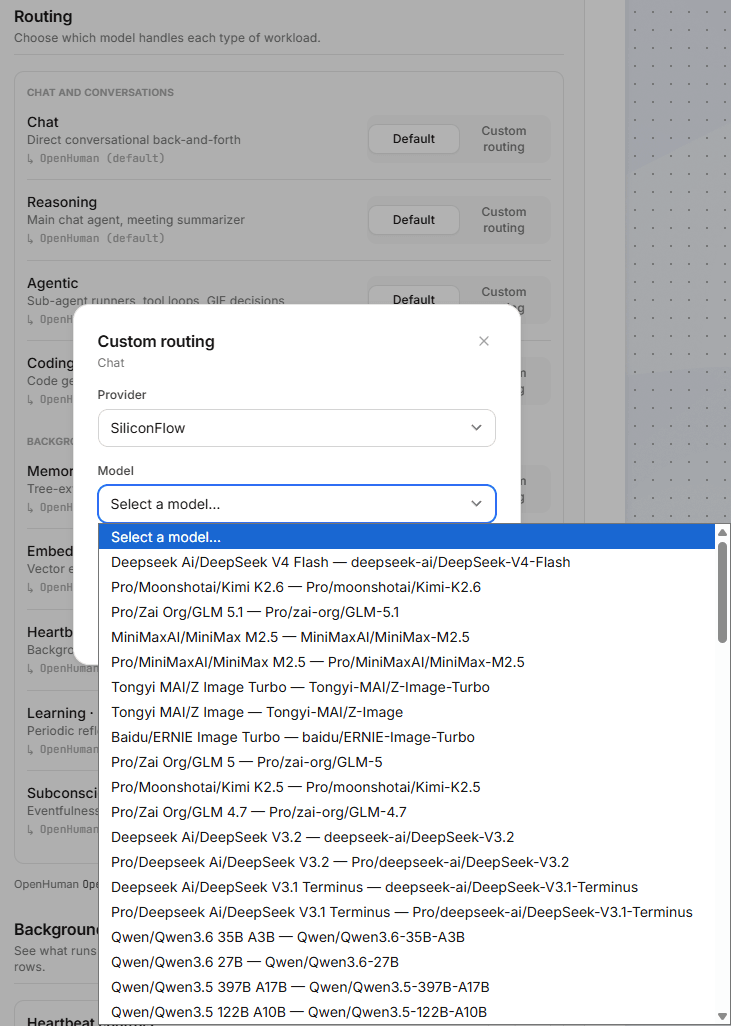Image resolution: width=731 pixels, height=1026 pixels.
Task: Click 'OpenHuman (default)' under Chat
Action: [102, 158]
